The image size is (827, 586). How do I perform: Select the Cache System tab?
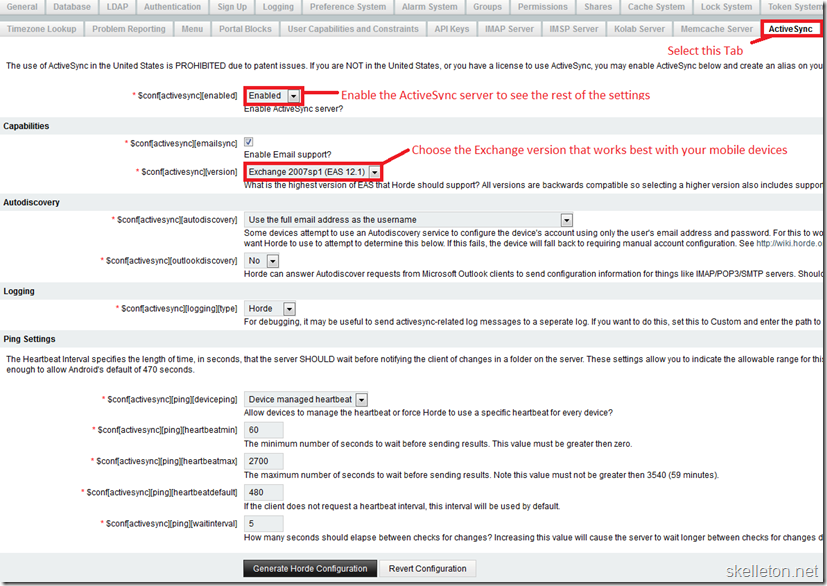pyautogui.click(x=656, y=7)
